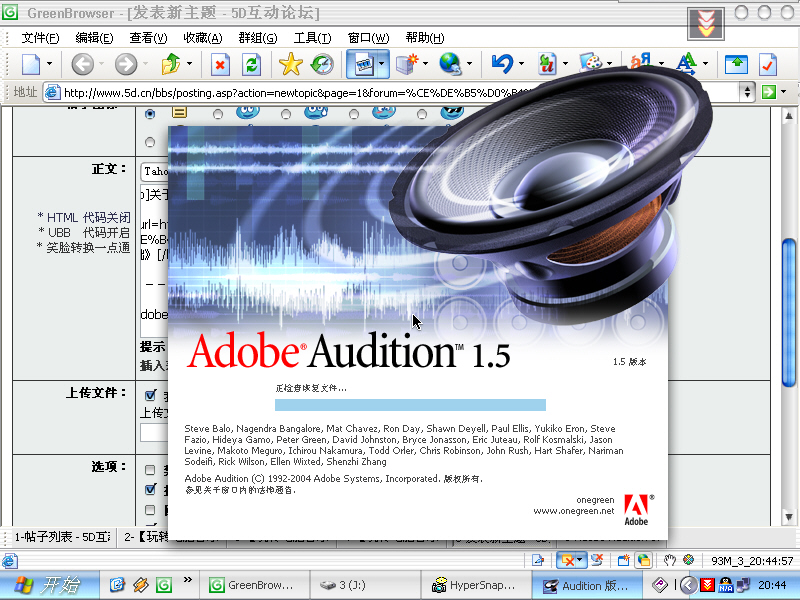
Task: Switch to Audition taskbar button
Action: point(587,585)
